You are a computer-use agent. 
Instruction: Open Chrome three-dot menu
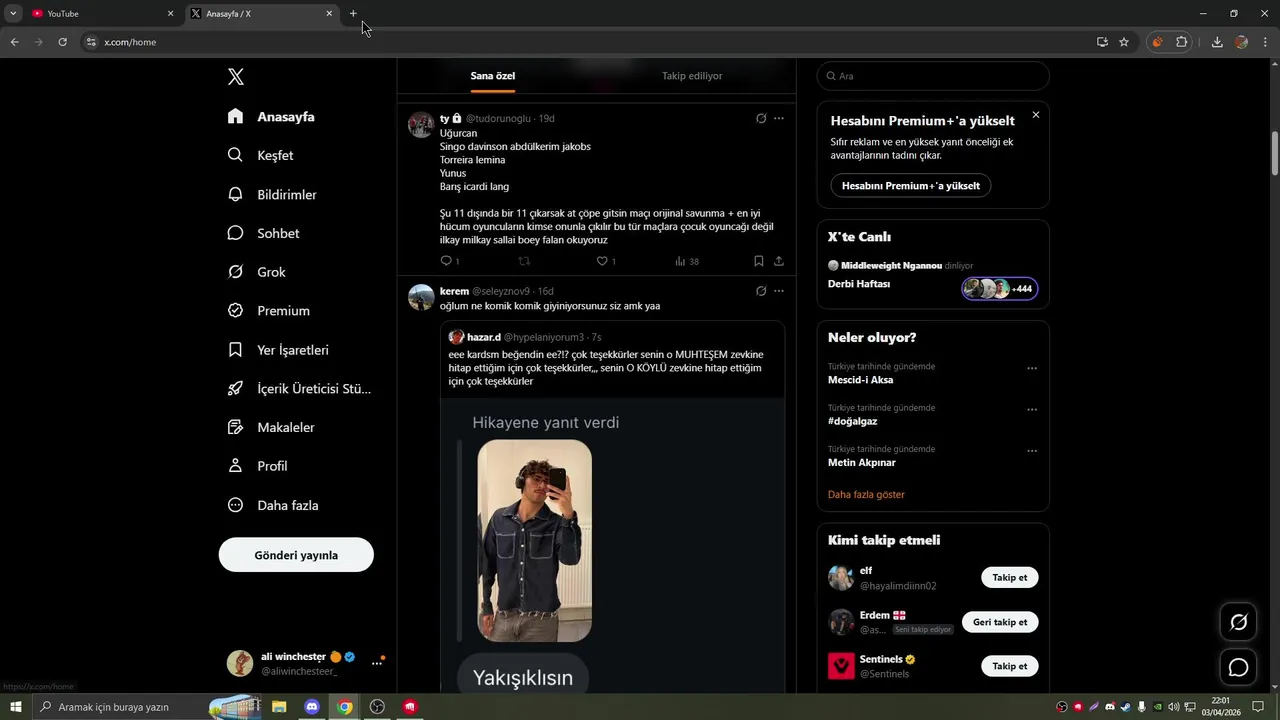(x=1264, y=42)
